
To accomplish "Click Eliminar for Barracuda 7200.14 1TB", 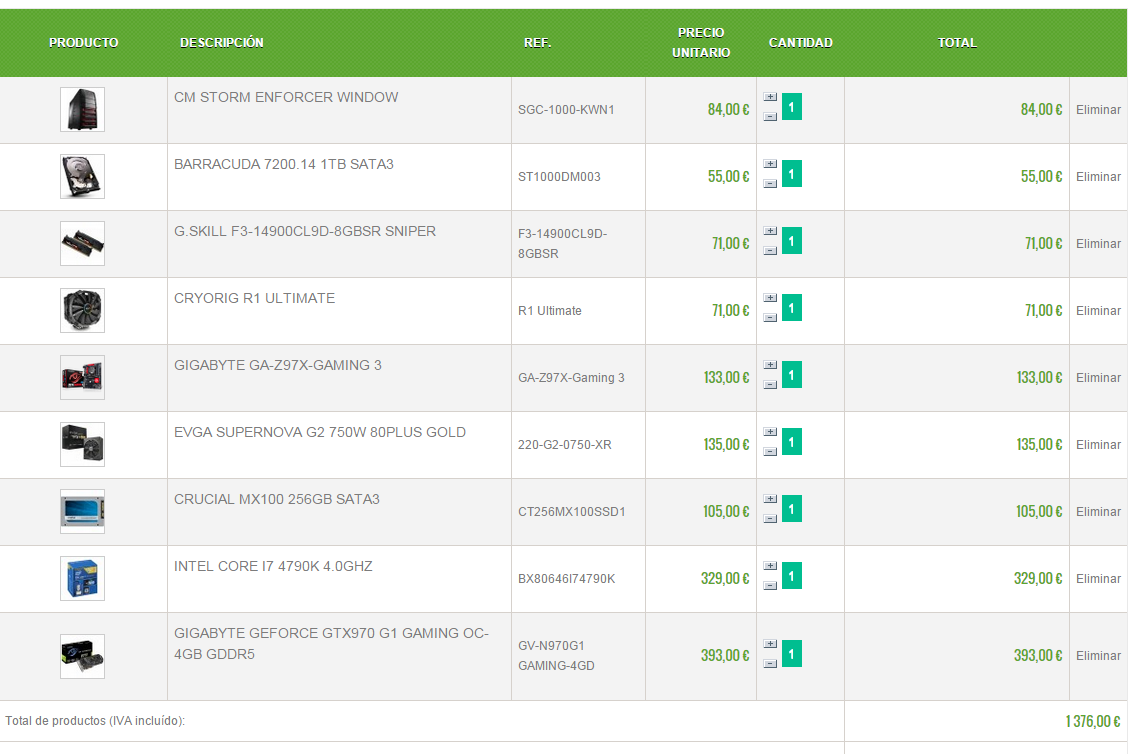I will click(1098, 177).
